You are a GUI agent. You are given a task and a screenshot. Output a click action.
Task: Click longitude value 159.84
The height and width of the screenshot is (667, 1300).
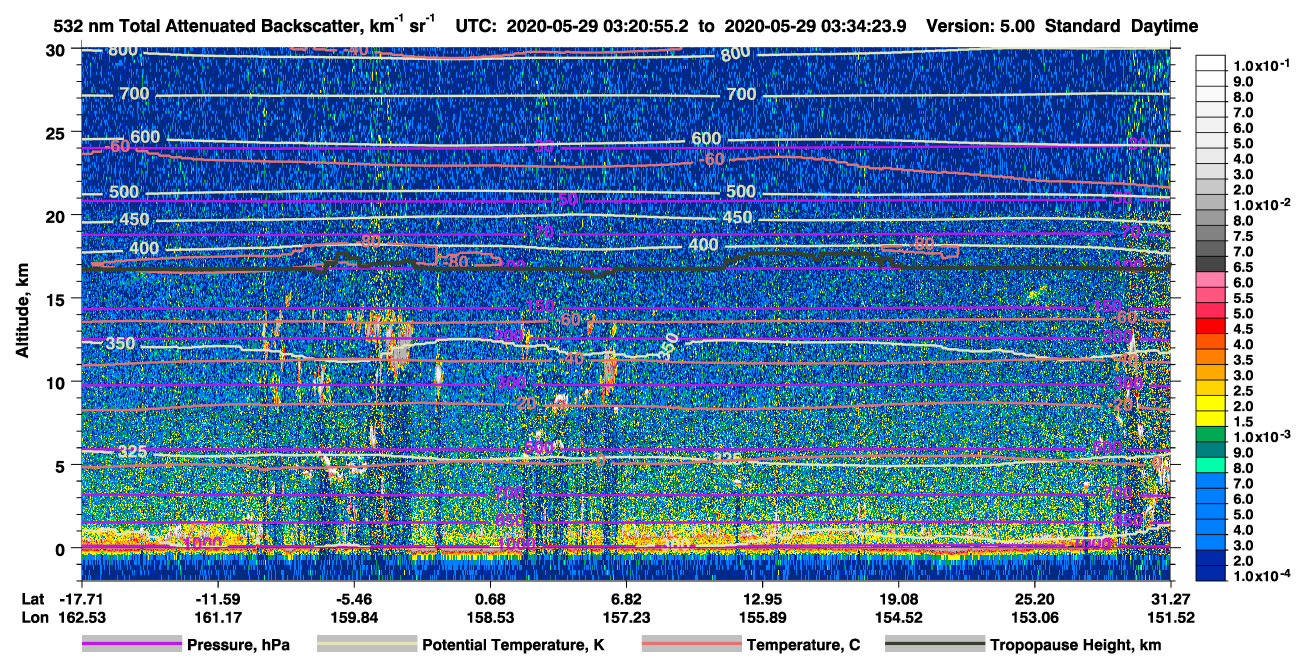point(353,618)
